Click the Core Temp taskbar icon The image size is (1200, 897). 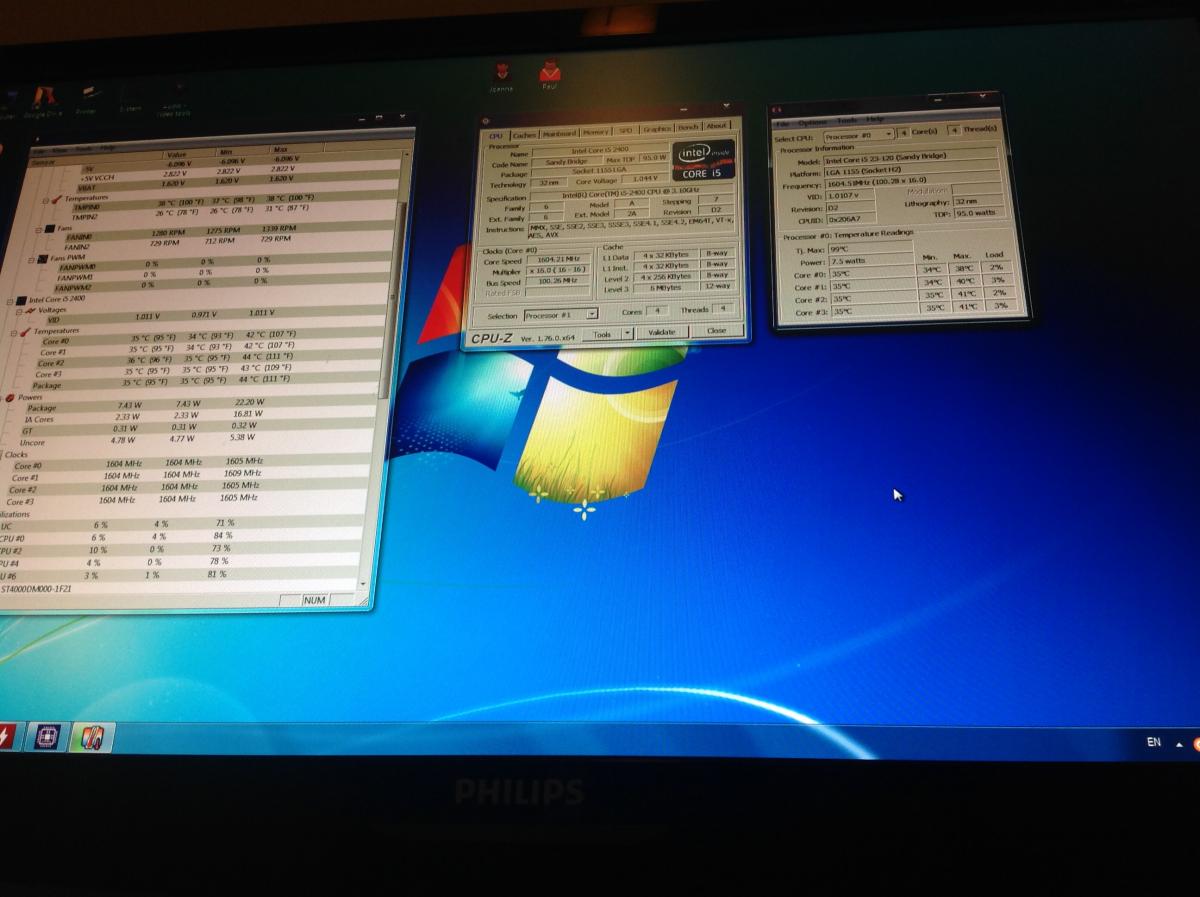click(x=91, y=738)
